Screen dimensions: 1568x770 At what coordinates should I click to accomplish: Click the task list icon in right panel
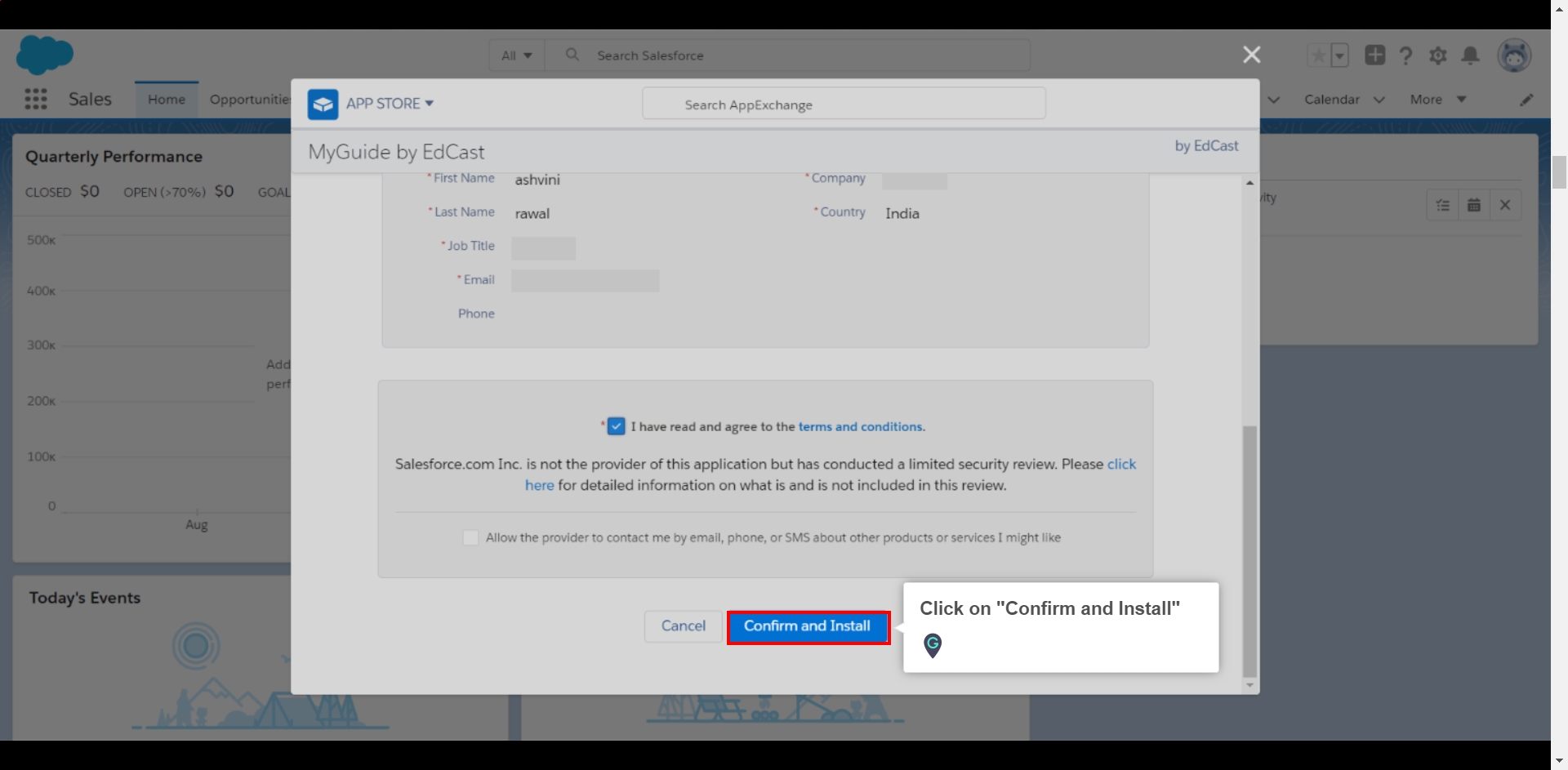click(x=1443, y=205)
